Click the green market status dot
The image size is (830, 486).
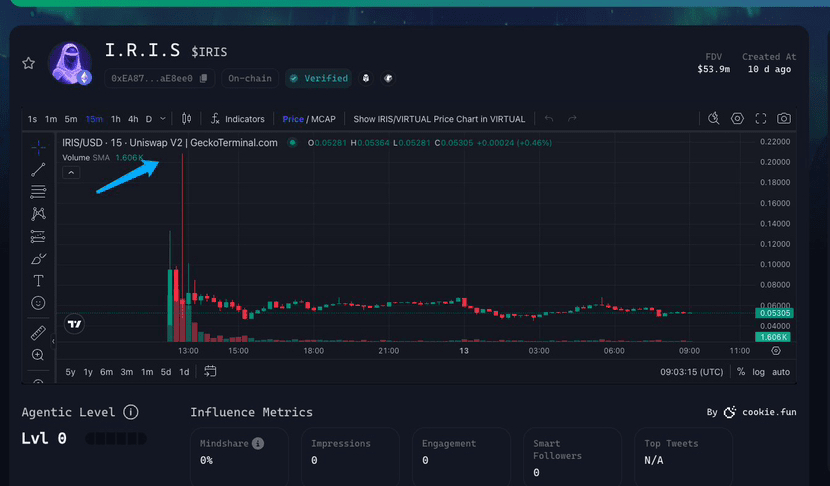(292, 142)
